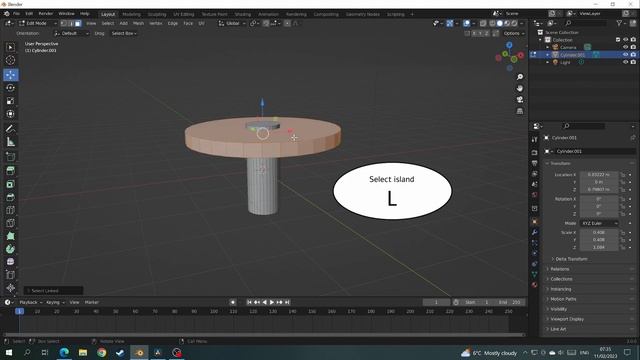Expand Camera item in outliner
This screenshot has height=360, width=640.
point(548,47)
